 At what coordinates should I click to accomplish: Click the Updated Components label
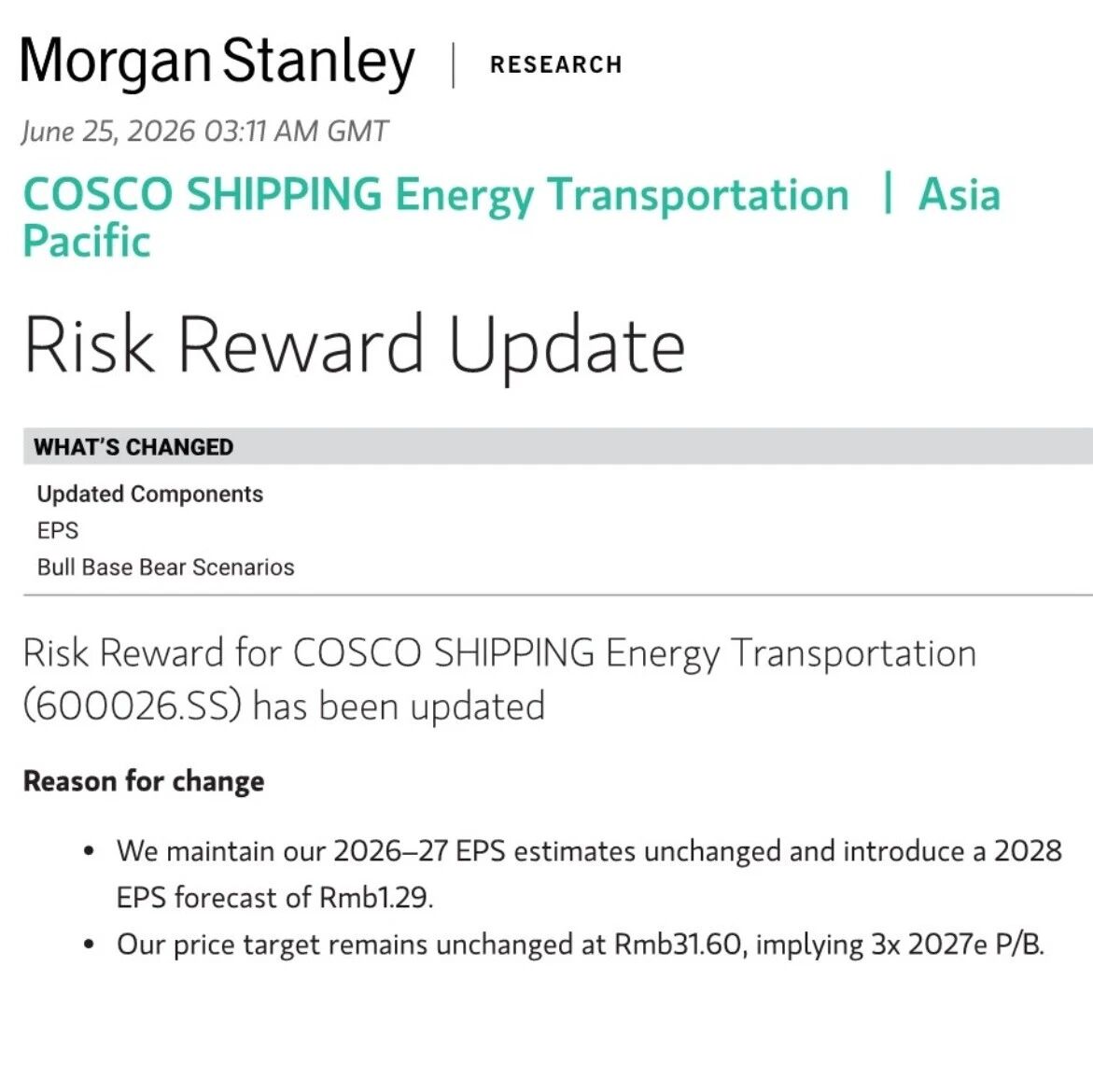[150, 494]
